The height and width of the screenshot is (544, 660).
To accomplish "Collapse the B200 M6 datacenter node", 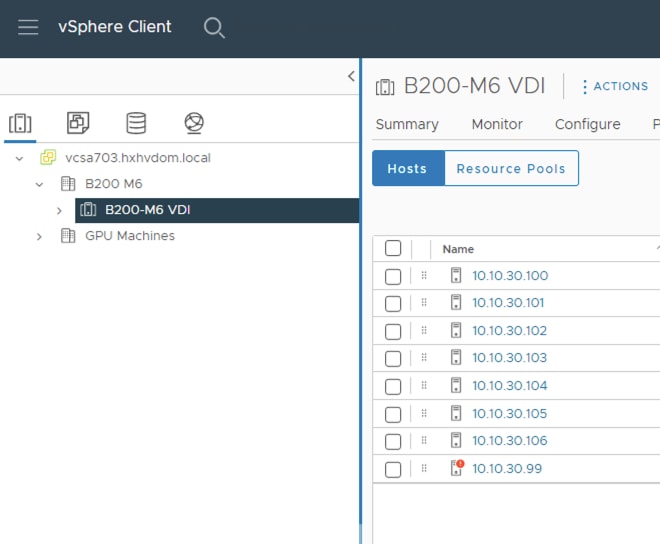I will [39, 184].
